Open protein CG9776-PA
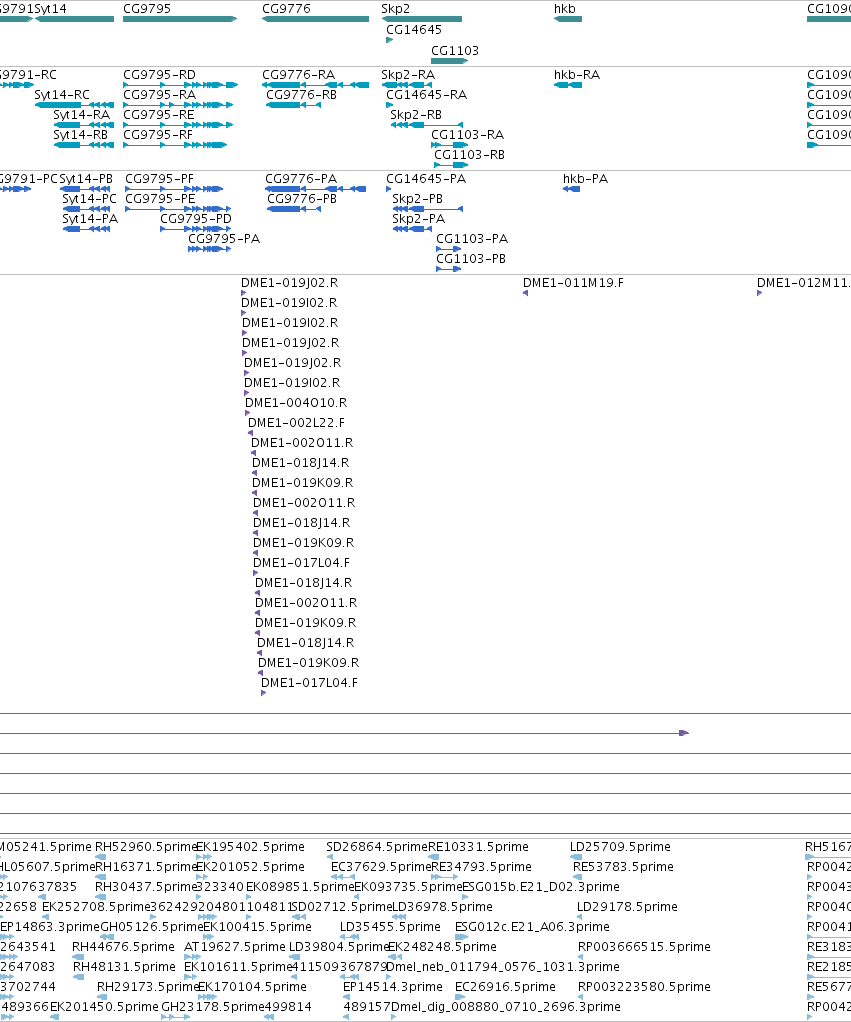Viewport: 851px width, 1022px height. tap(315, 189)
